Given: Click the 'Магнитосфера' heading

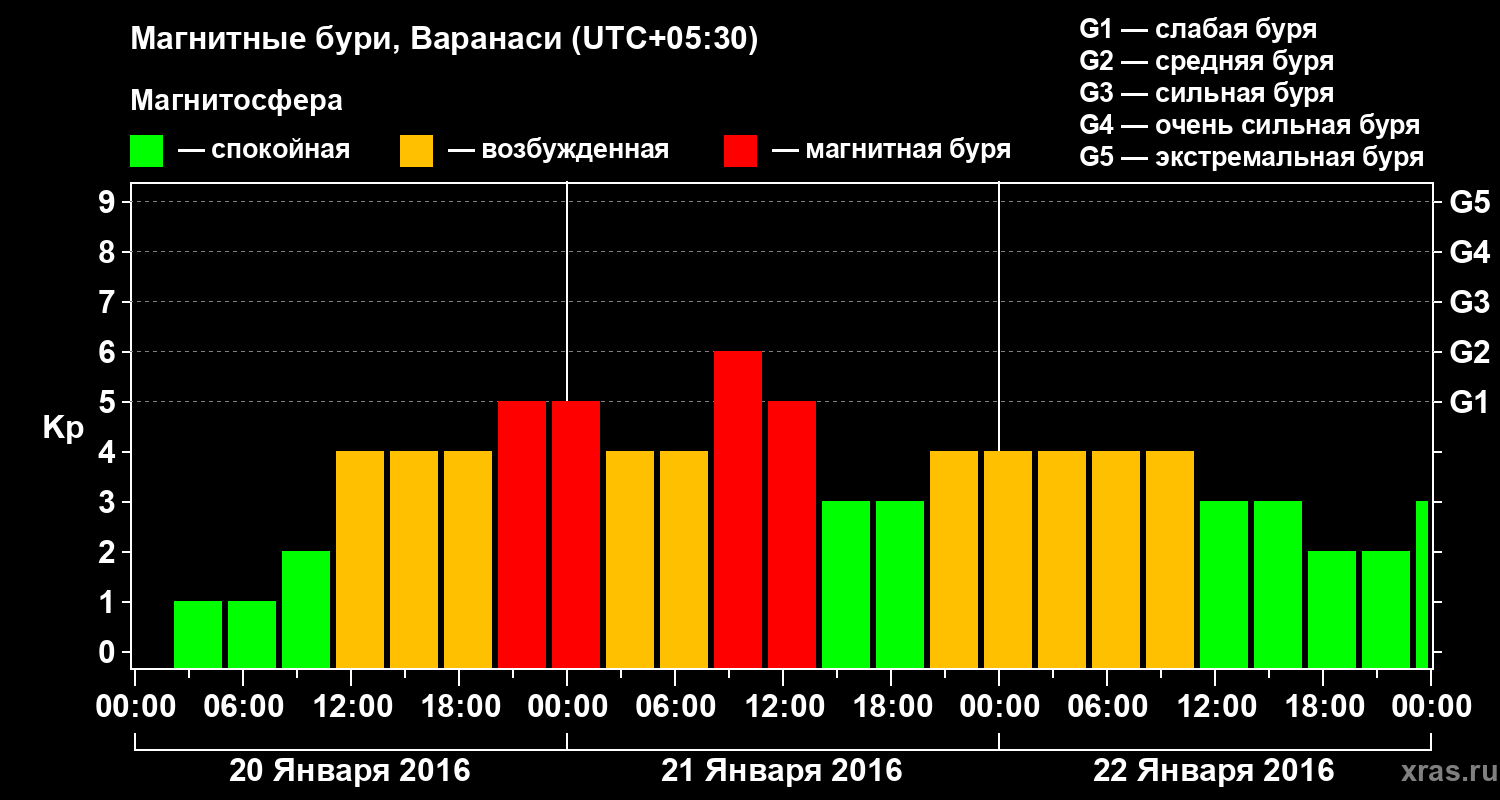Looking at the screenshot, I should click(236, 101).
